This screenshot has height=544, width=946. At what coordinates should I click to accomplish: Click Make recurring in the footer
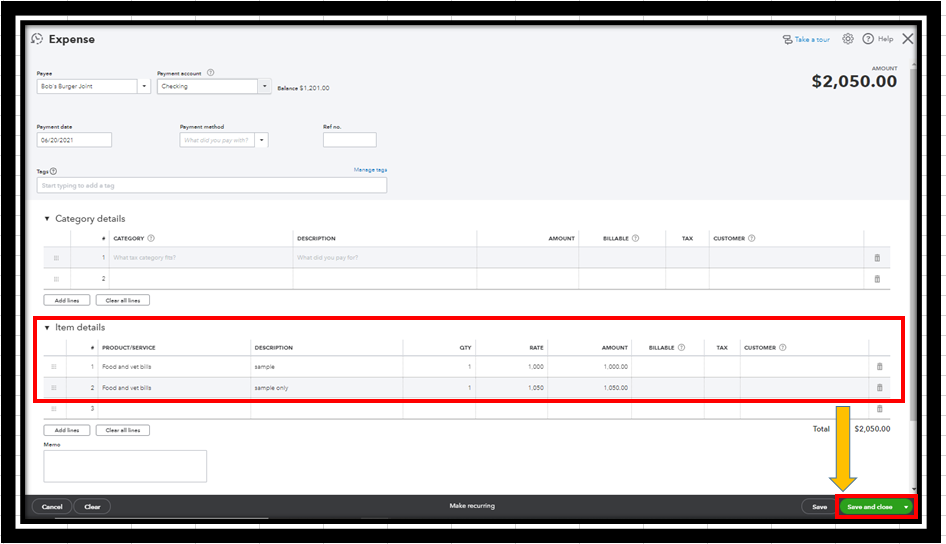pos(472,506)
